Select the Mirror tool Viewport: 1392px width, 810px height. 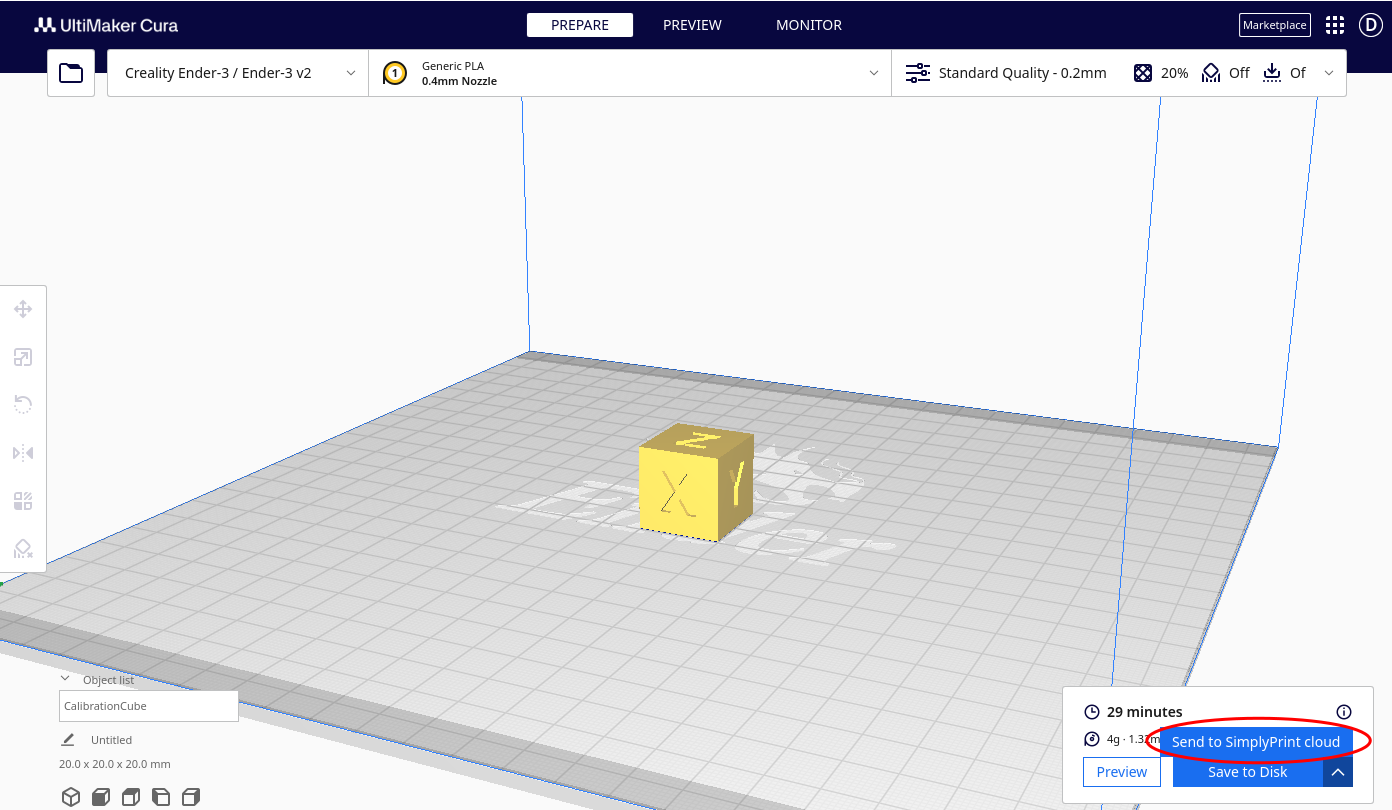[23, 453]
